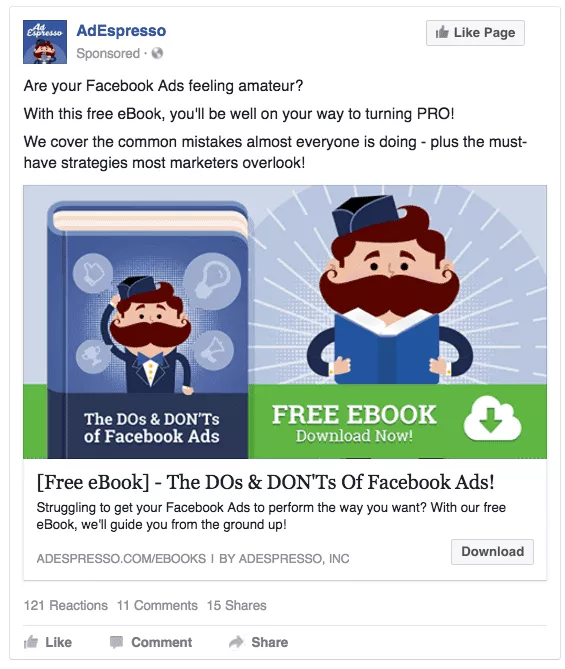Click the Comment speech bubble icon
The height and width of the screenshot is (669, 565).
coord(116,642)
